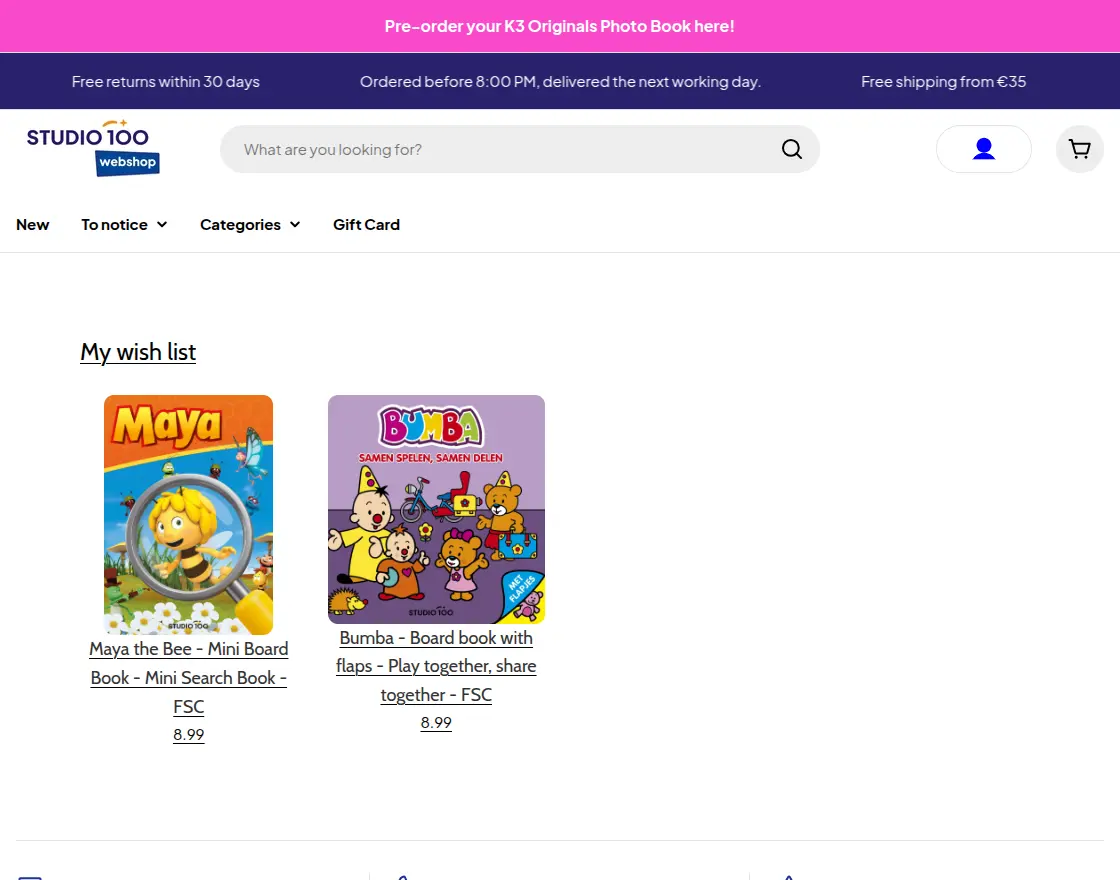Image resolution: width=1120 pixels, height=880 pixels.
Task: Click the search magnifier icon
Action: coord(791,149)
